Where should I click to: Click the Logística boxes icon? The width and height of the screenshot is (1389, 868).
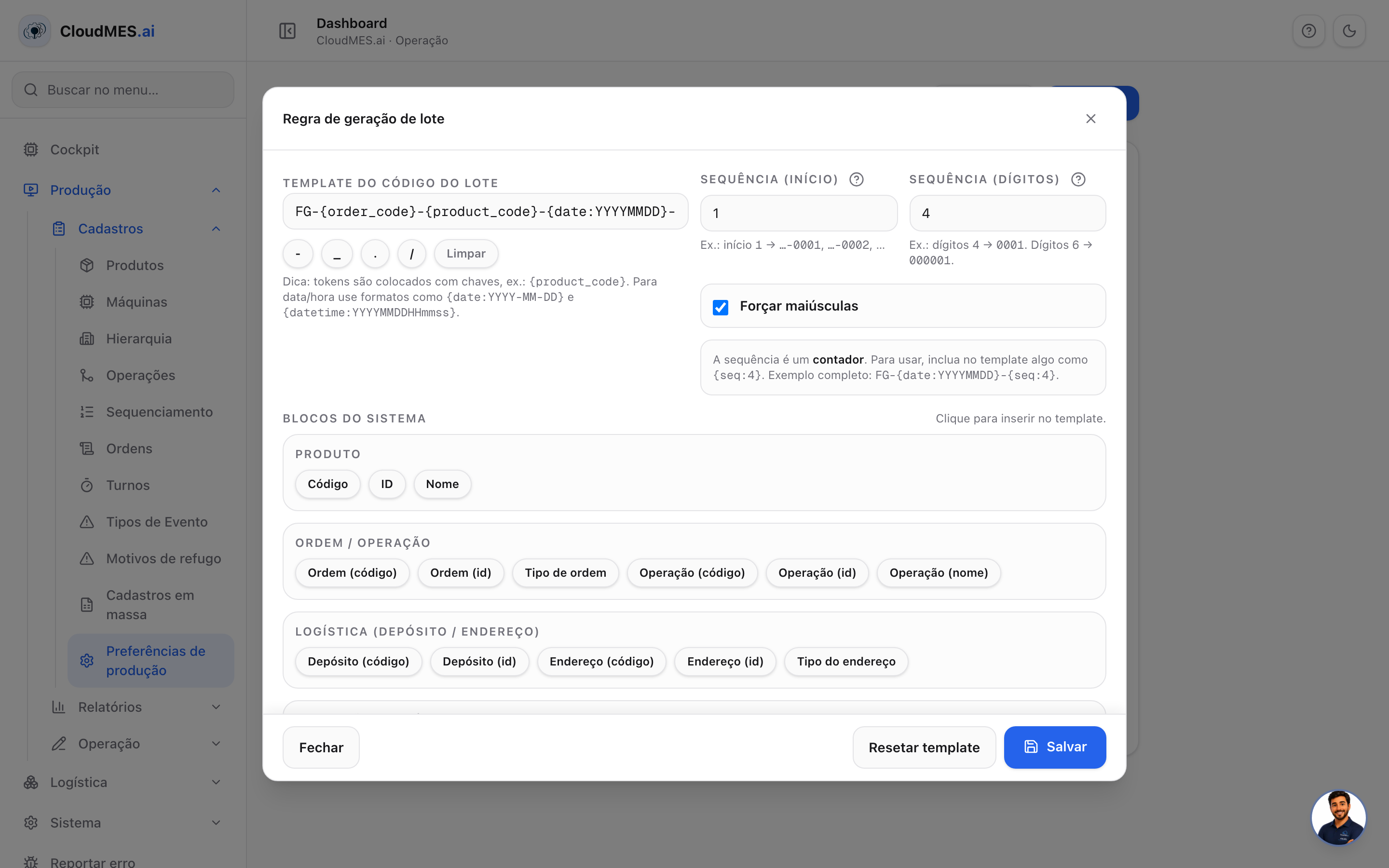[x=31, y=783]
